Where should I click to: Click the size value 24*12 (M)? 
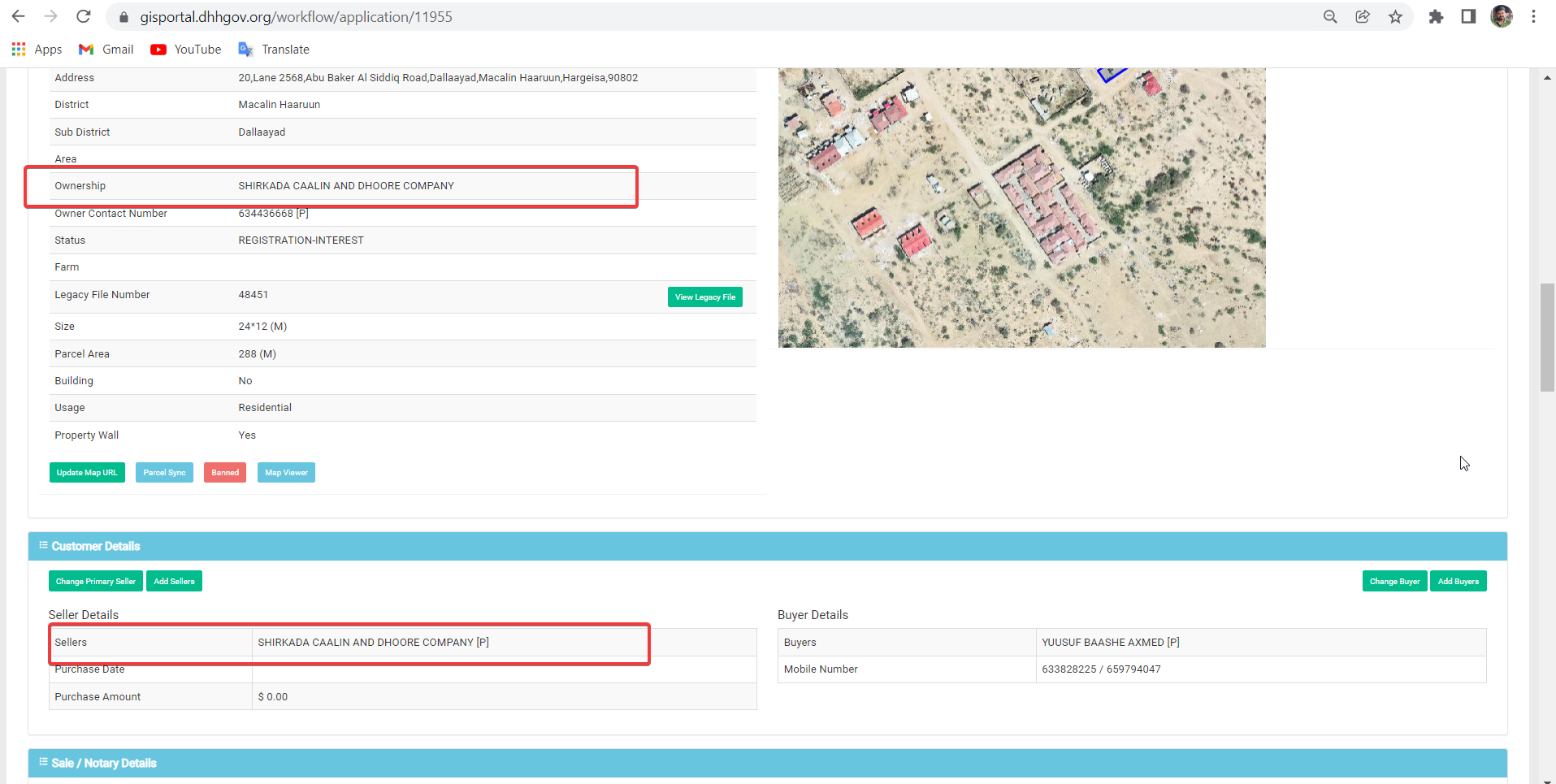click(262, 327)
